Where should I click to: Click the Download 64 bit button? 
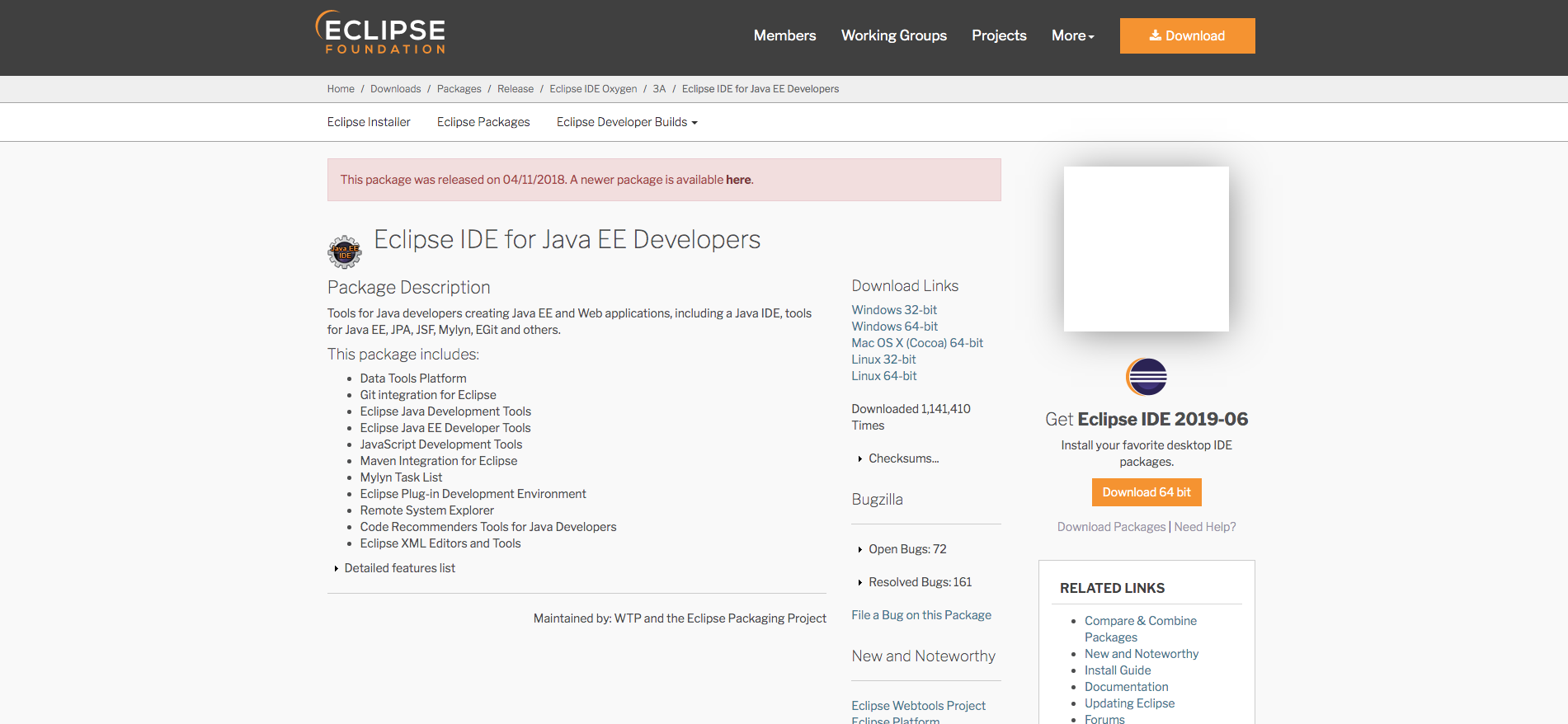coord(1147,492)
